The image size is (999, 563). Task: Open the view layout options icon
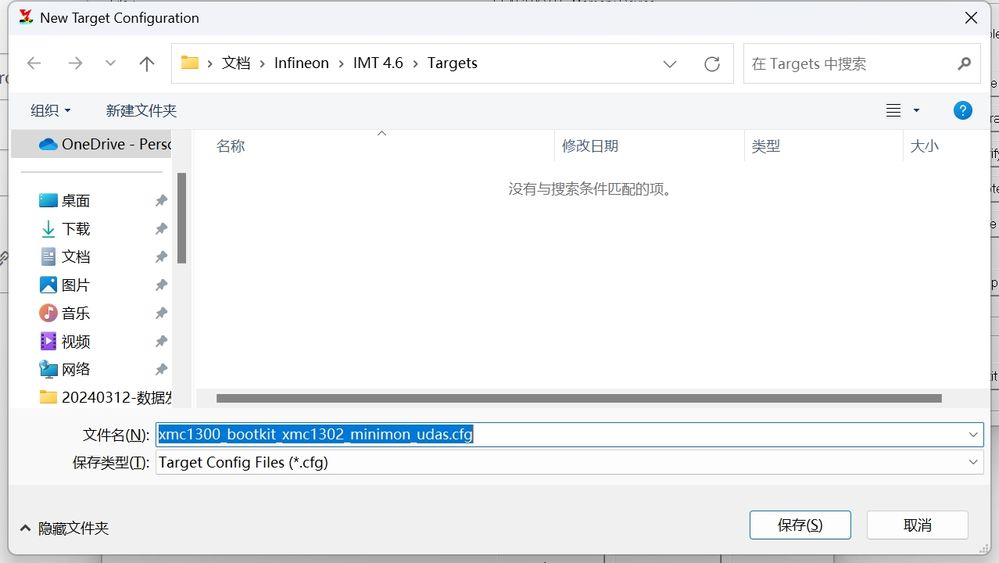pyautogui.click(x=894, y=110)
